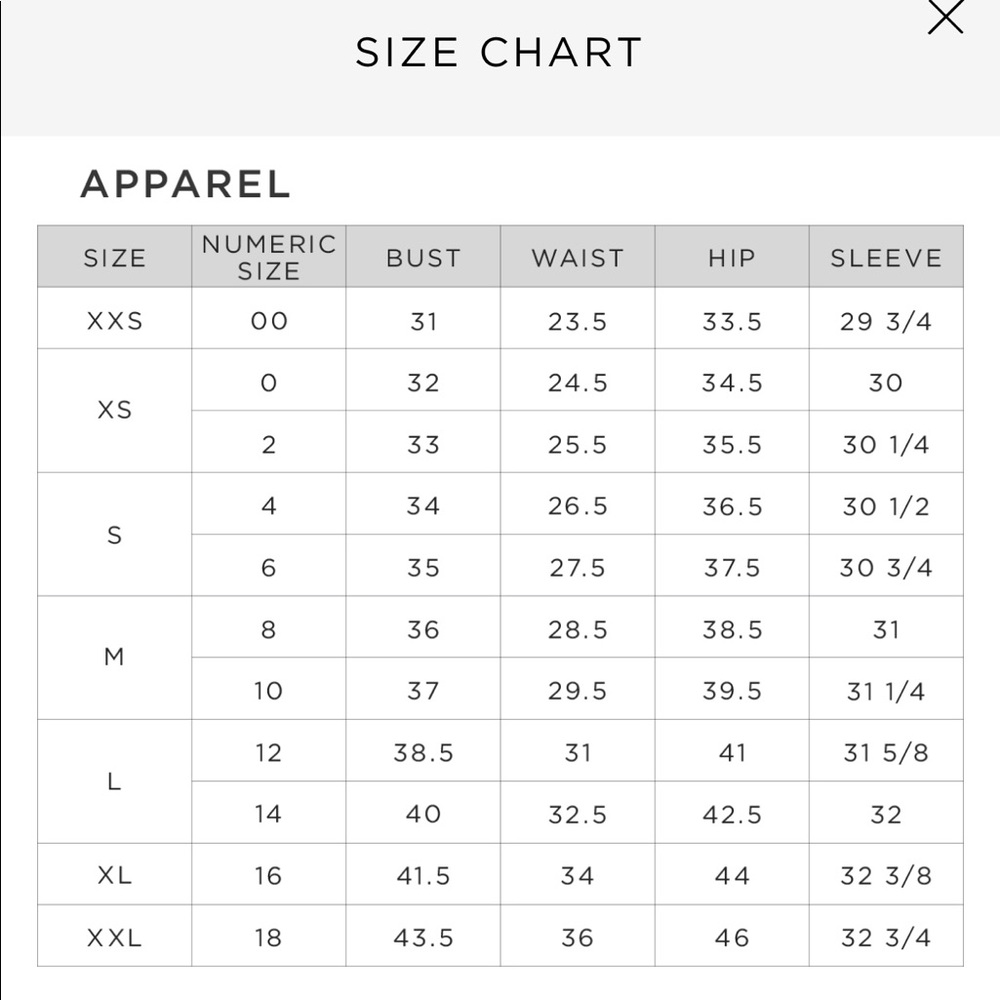Select the BUST column header
The width and height of the screenshot is (1000, 1000).
coord(423,258)
